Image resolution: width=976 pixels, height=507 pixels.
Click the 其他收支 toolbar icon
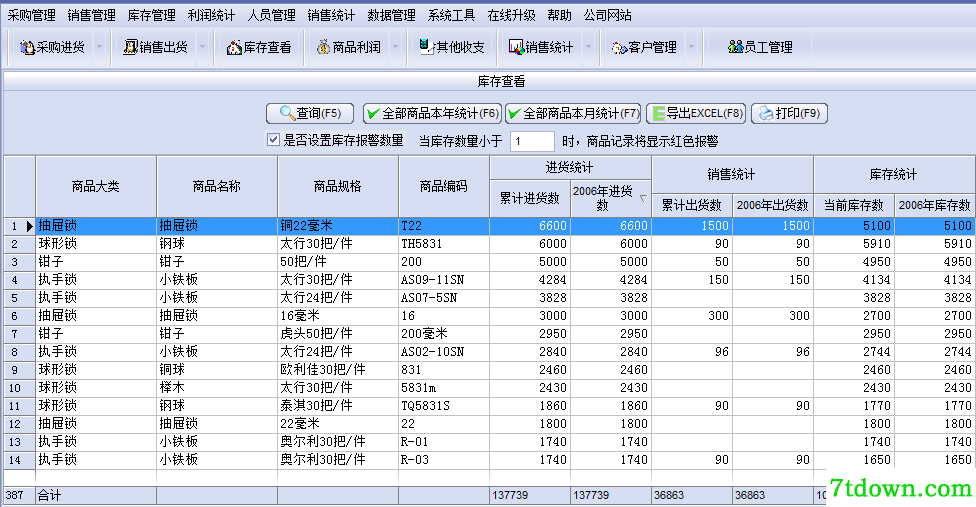pos(426,47)
